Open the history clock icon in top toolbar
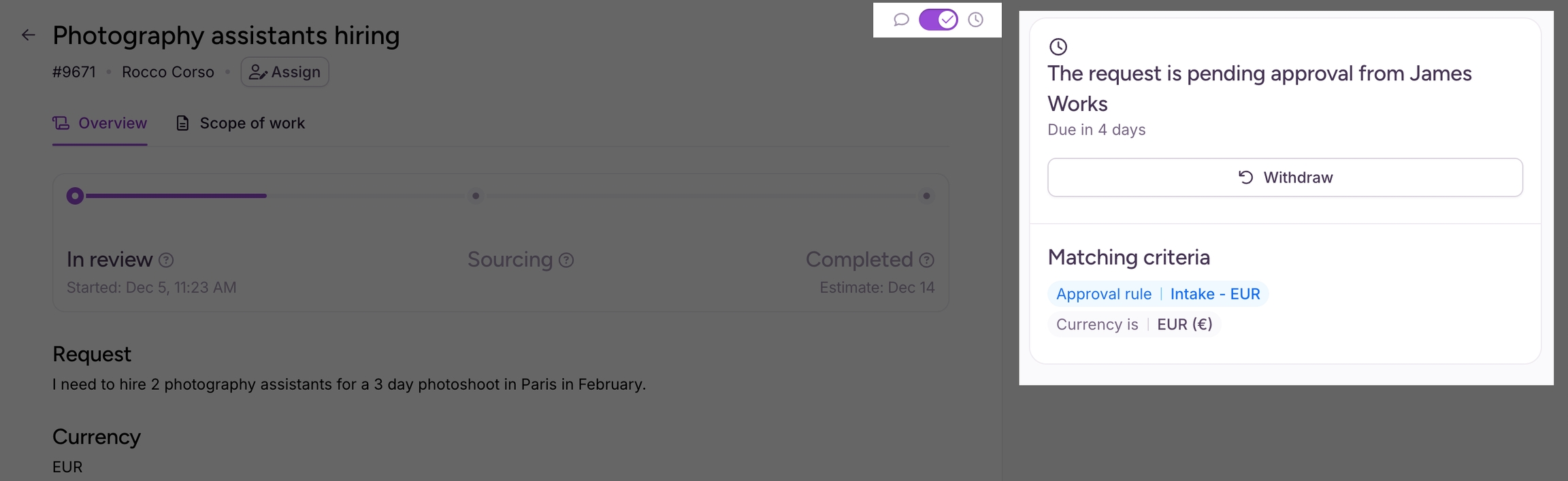This screenshot has height=481, width=1568. (x=975, y=20)
